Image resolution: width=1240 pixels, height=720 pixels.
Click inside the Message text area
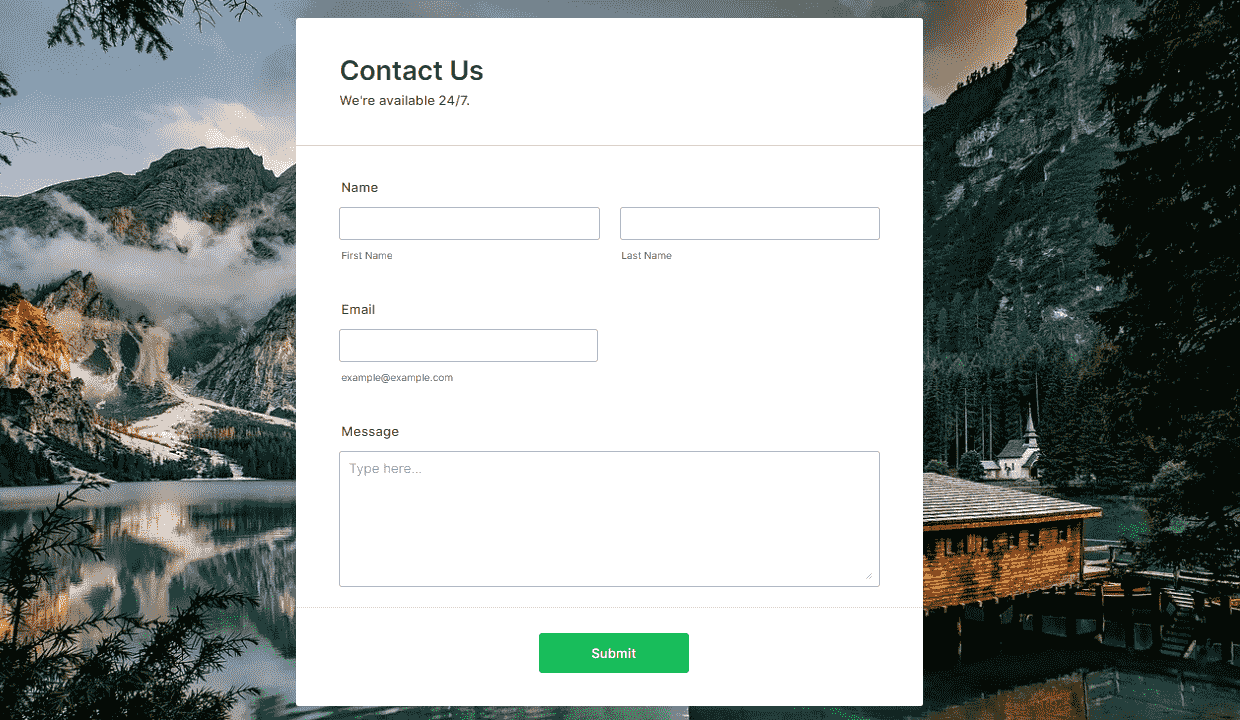click(609, 518)
